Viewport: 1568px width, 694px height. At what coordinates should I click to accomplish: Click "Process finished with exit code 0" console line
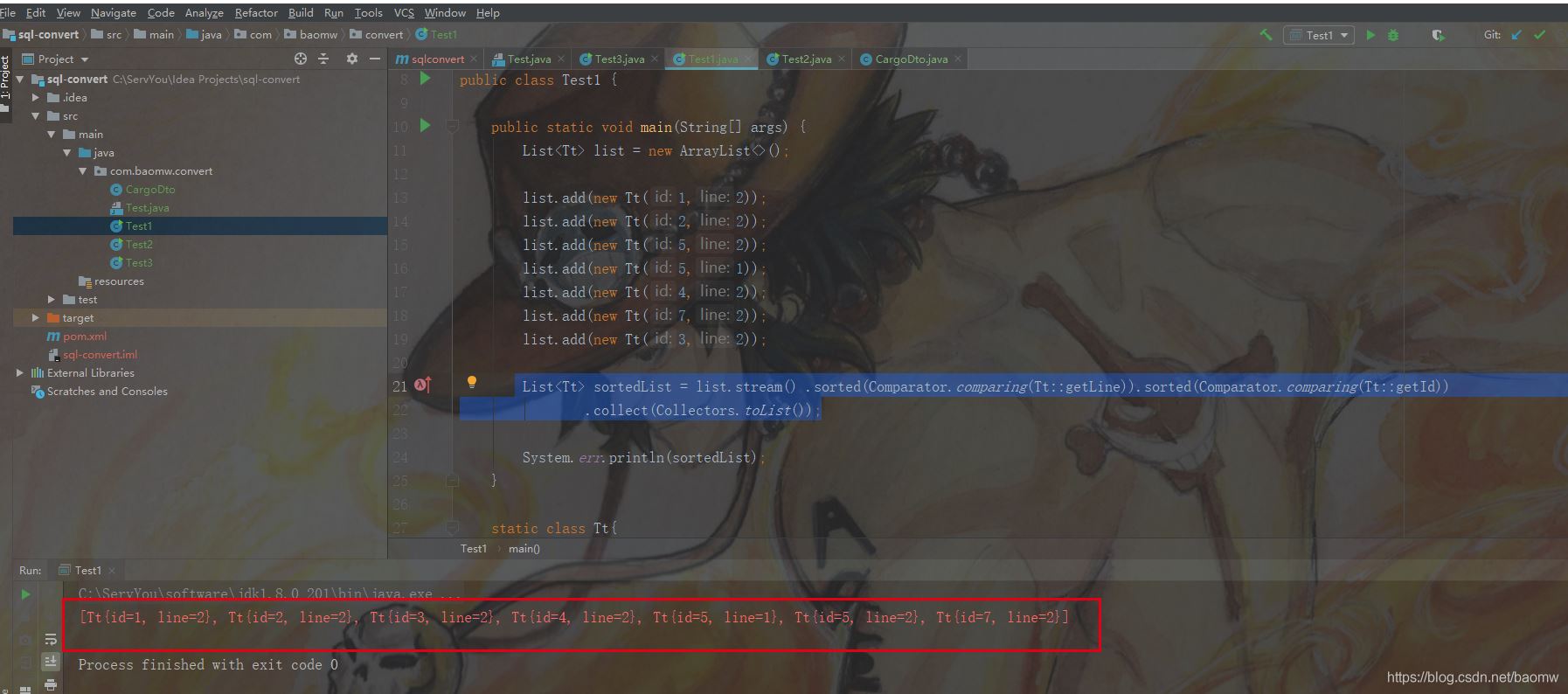pyautogui.click(x=208, y=665)
